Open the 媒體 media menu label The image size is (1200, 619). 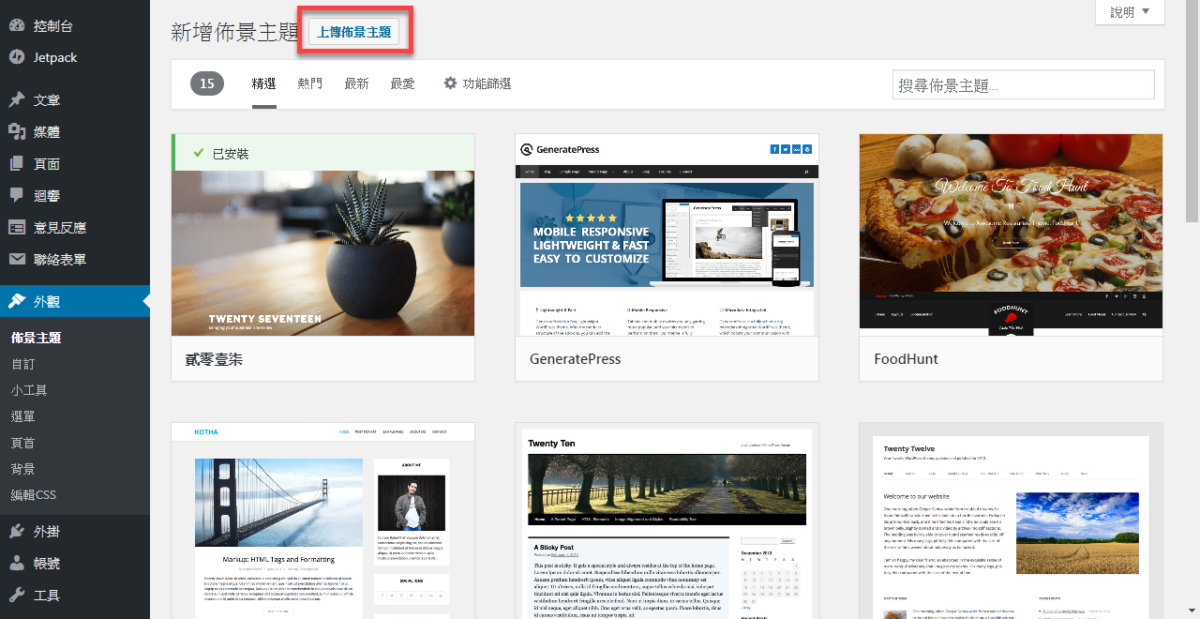(x=46, y=132)
